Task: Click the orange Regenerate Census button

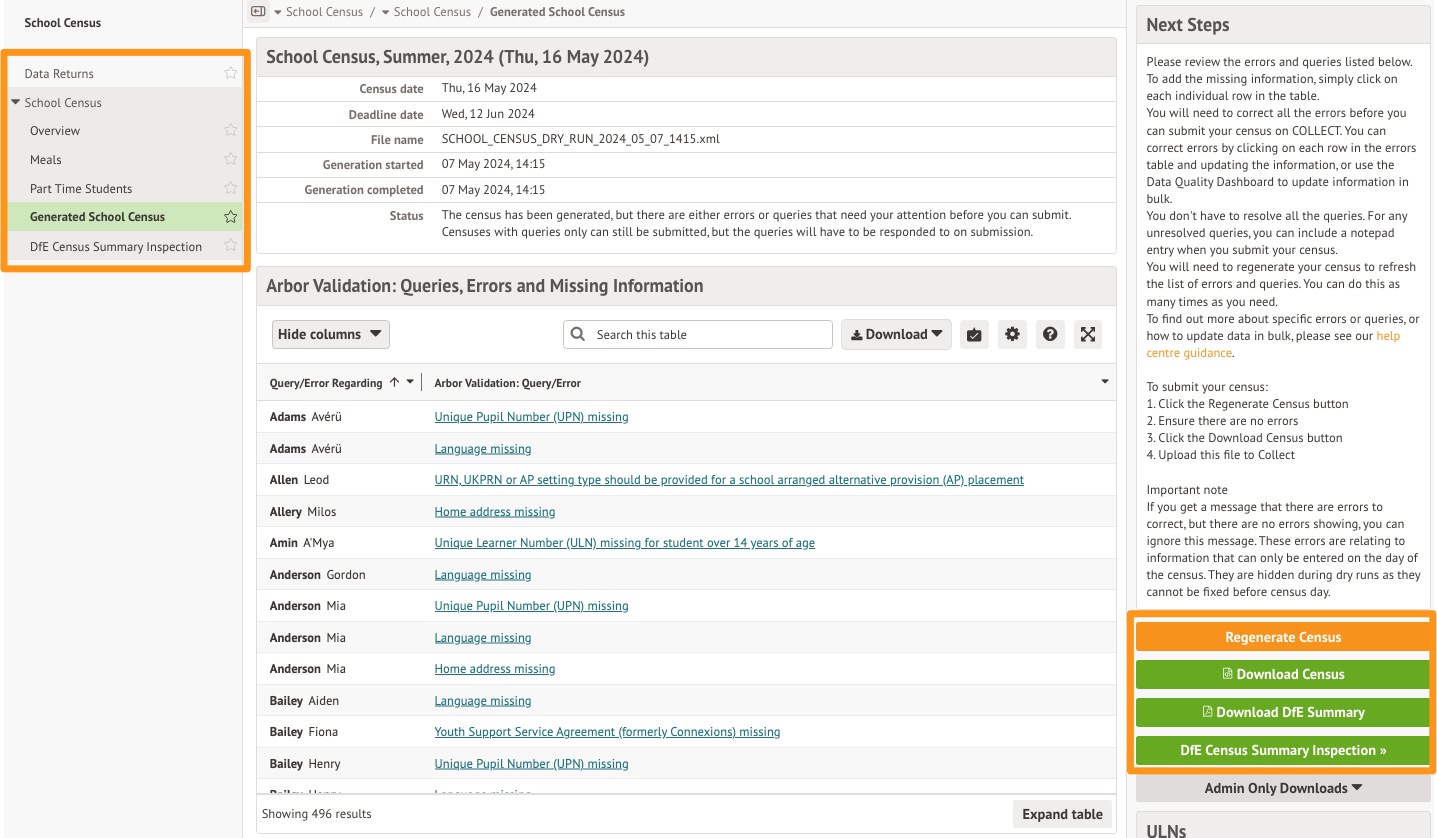Action: 1283,637
